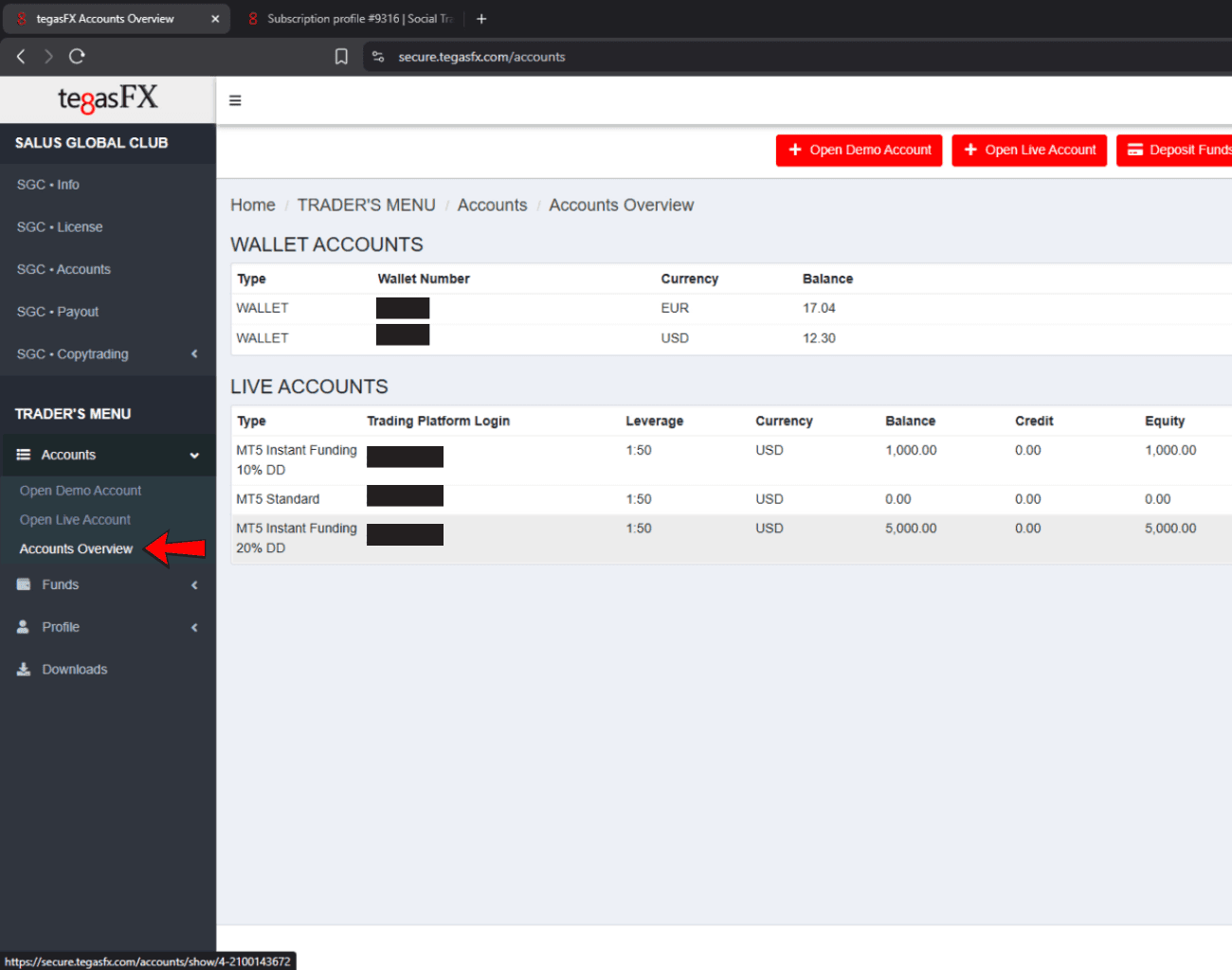This screenshot has height=970, width=1232.
Task: Click the Profile user icon in sidebar
Action: click(24, 627)
